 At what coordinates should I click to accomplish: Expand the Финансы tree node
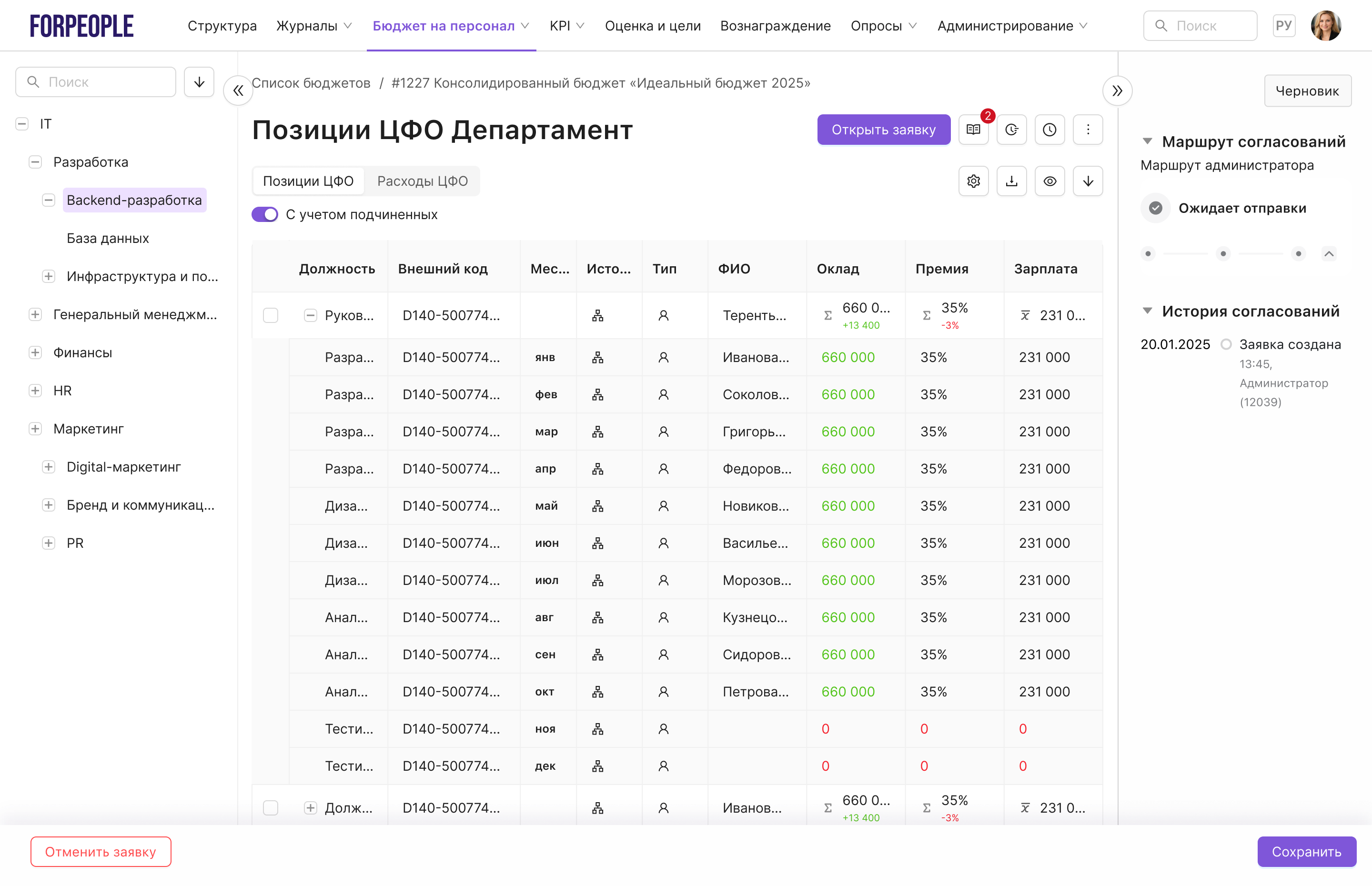point(35,352)
